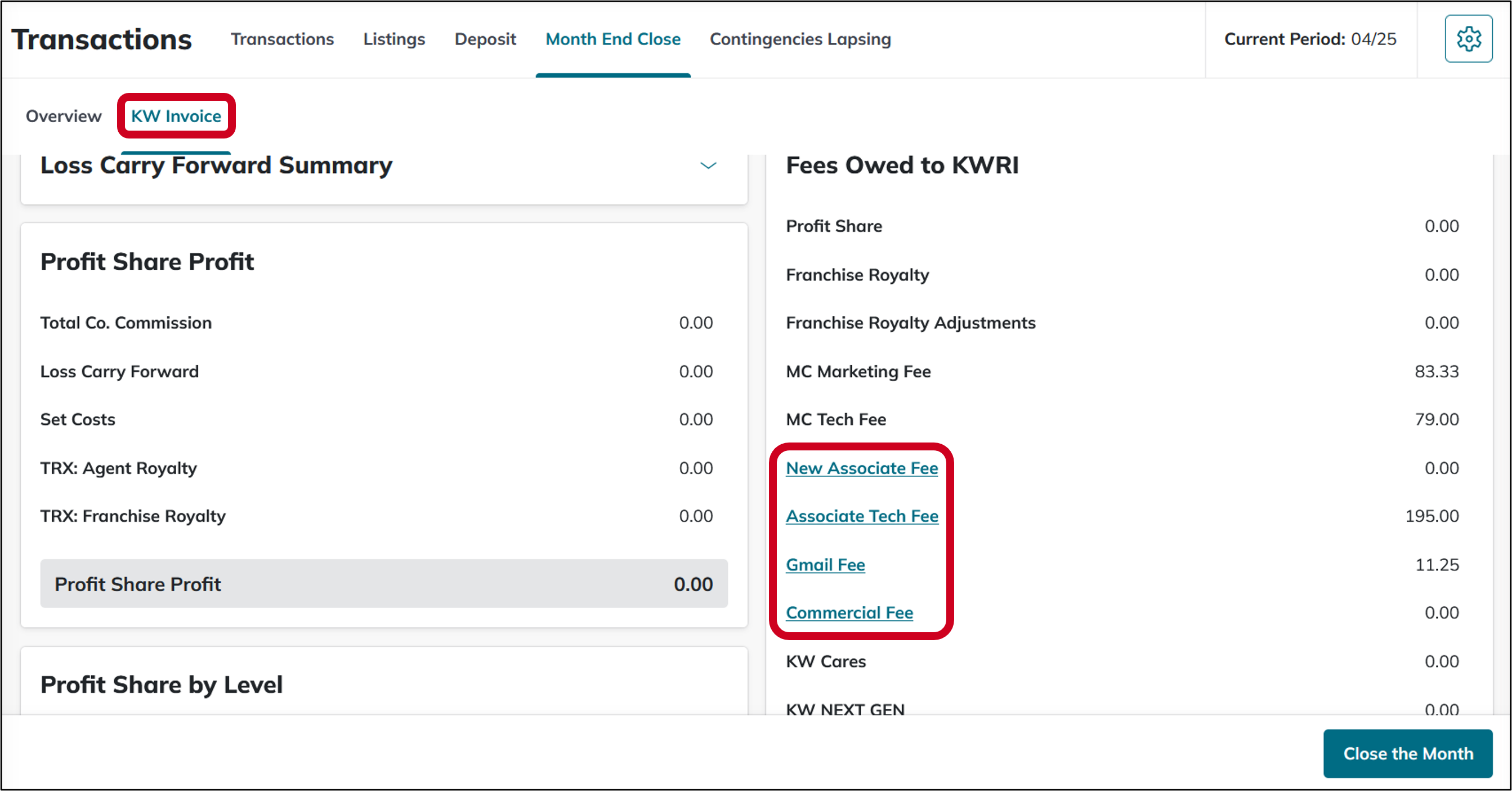The image size is (1512, 791).
Task: Click the TRX: Agent Royalty label
Action: tap(118, 468)
